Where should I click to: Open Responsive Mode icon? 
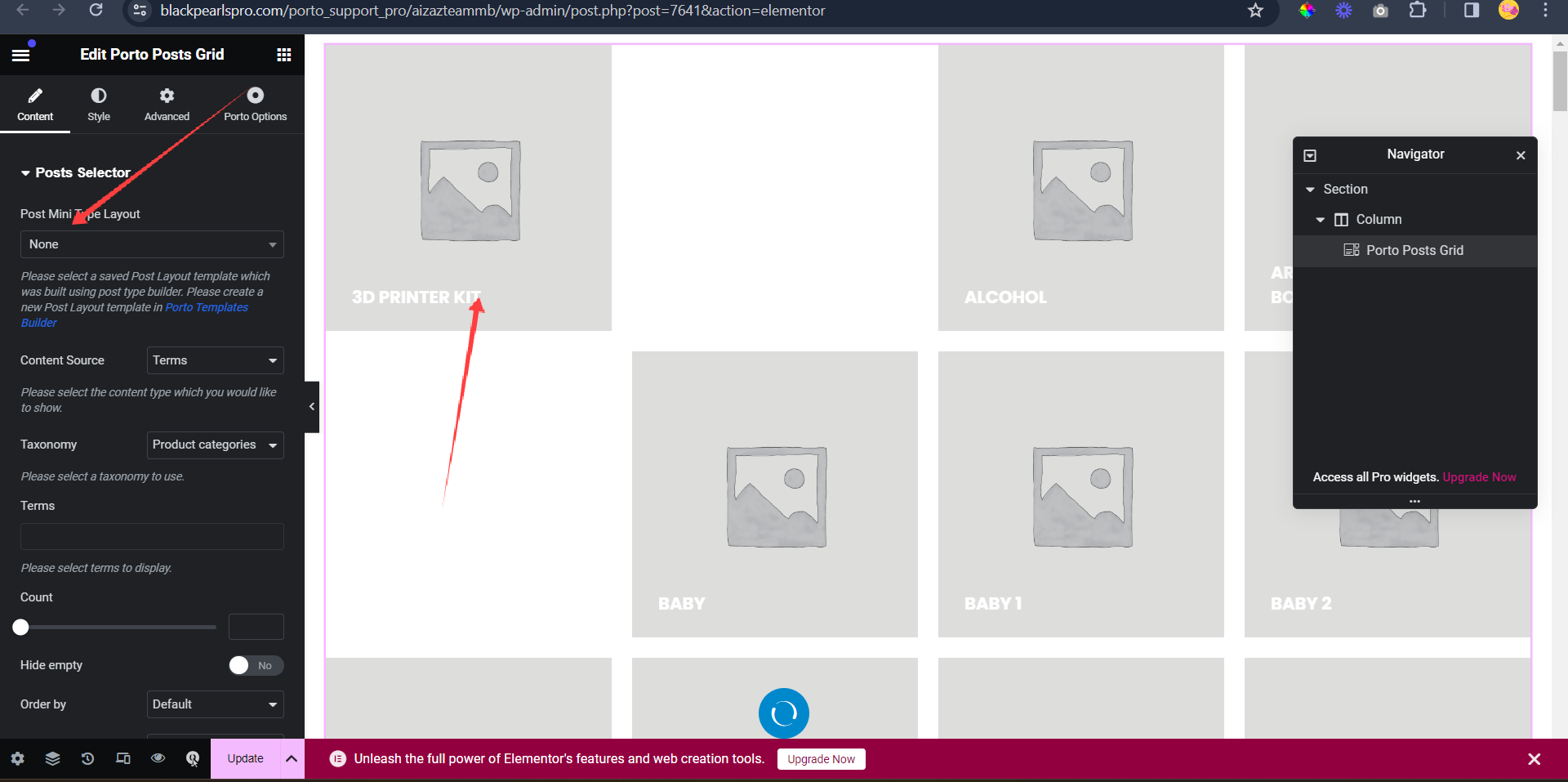point(122,758)
